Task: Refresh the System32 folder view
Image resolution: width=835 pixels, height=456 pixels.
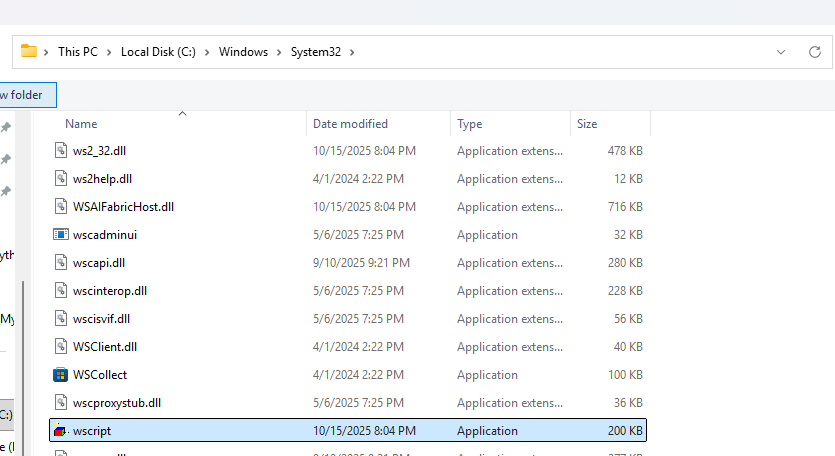Action: [x=813, y=51]
